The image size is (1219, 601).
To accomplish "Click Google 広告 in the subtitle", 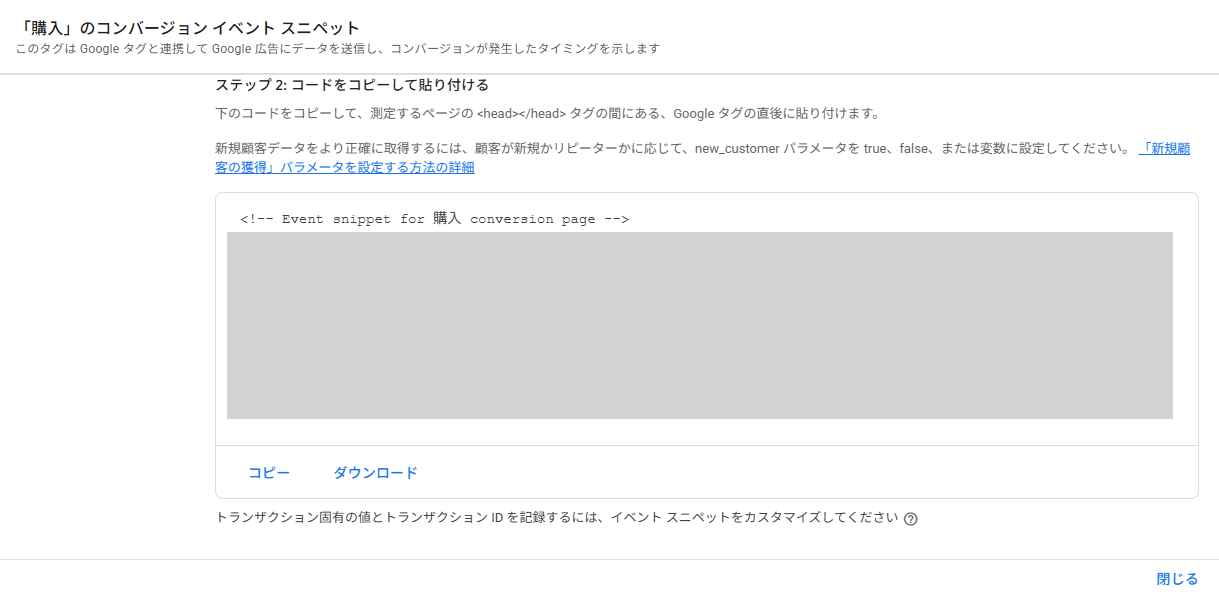I will point(238,49).
